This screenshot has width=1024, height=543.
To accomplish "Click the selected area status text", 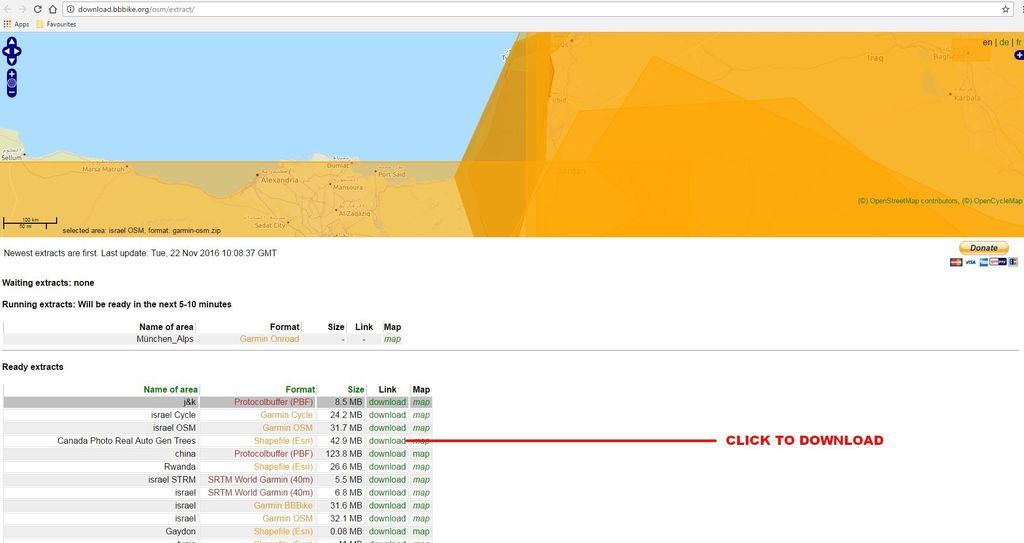I will (x=142, y=231).
